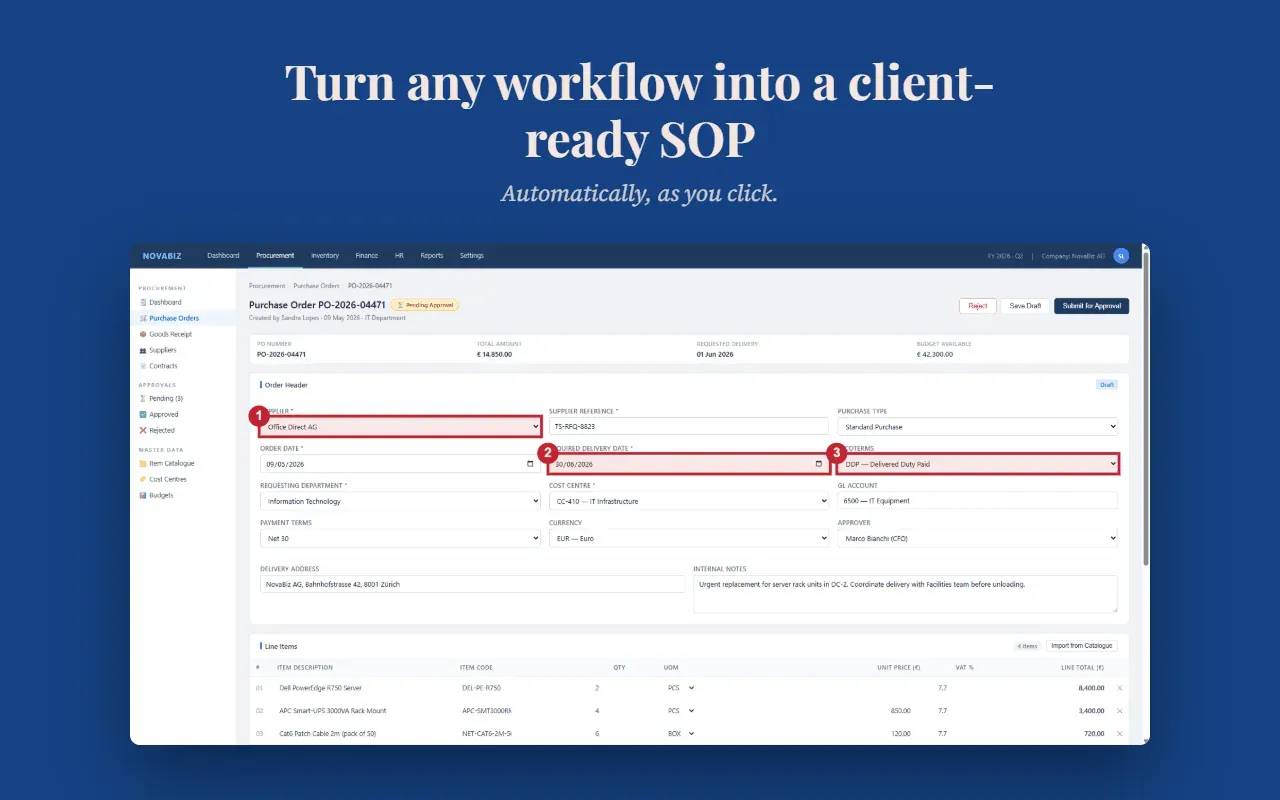1280x800 pixels.
Task: Click the Item Catalogue folder icon
Action: point(143,463)
